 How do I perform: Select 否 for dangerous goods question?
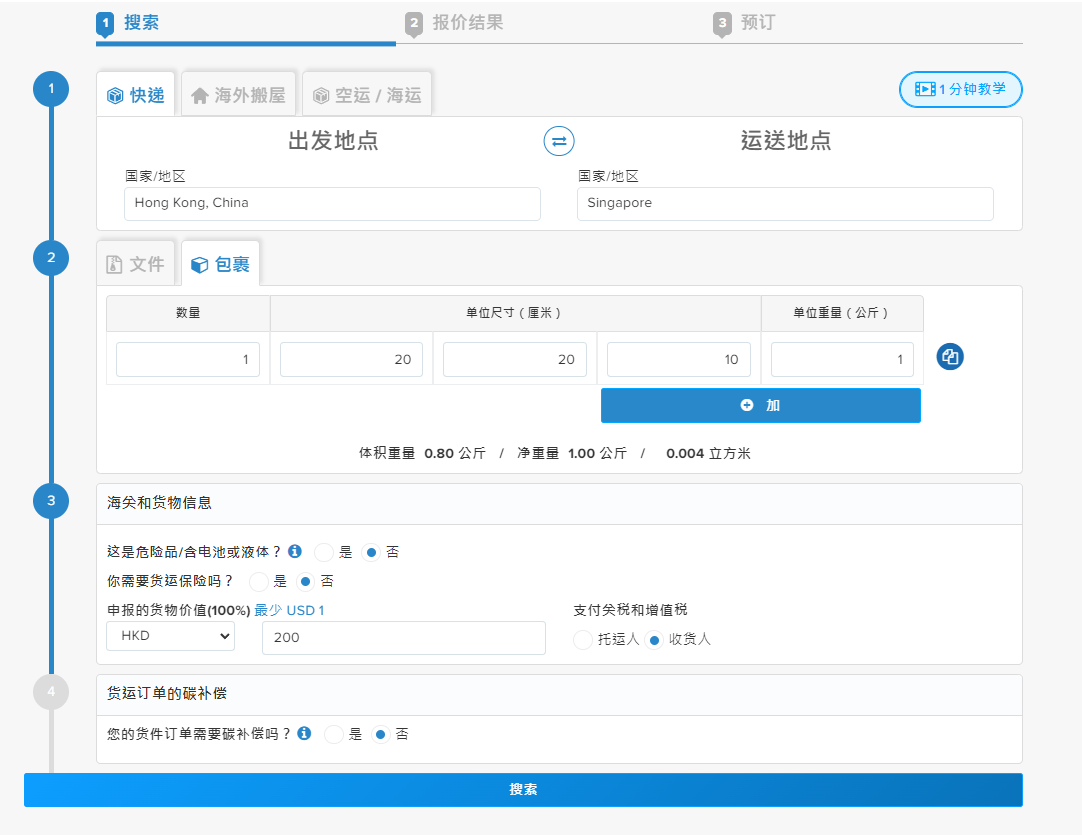tap(371, 553)
